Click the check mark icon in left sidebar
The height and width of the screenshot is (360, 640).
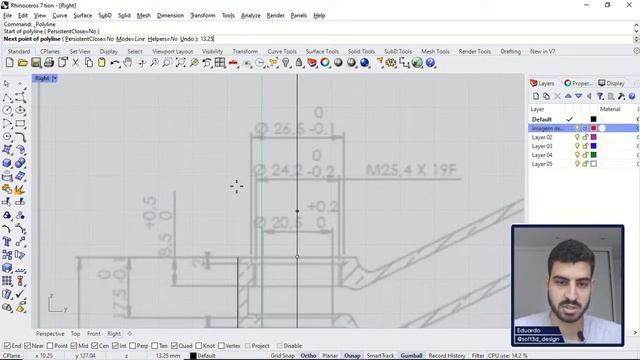20,294
